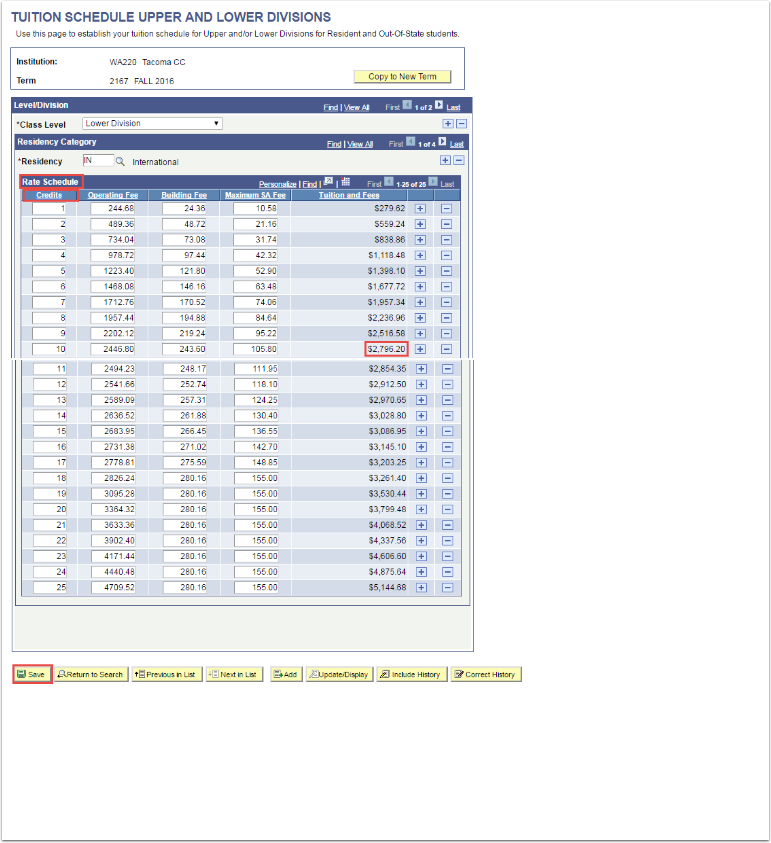Image resolution: width=771 pixels, height=843 pixels.
Task: Click Find link in Residency Category header
Action: pyautogui.click(x=334, y=144)
